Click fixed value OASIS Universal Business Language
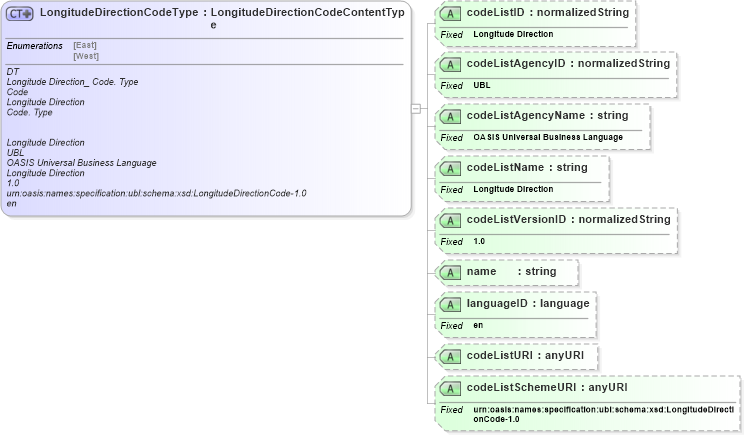This screenshot has height=435, width=745. click(x=548, y=137)
